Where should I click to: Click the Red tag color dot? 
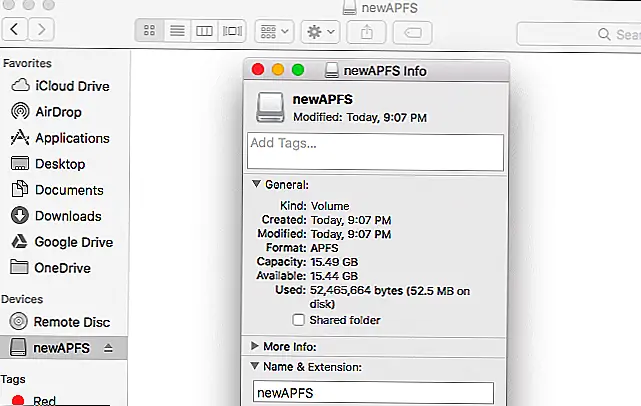18,401
